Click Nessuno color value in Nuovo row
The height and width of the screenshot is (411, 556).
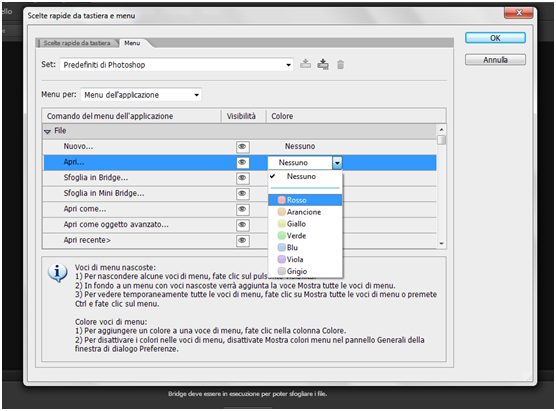point(300,146)
